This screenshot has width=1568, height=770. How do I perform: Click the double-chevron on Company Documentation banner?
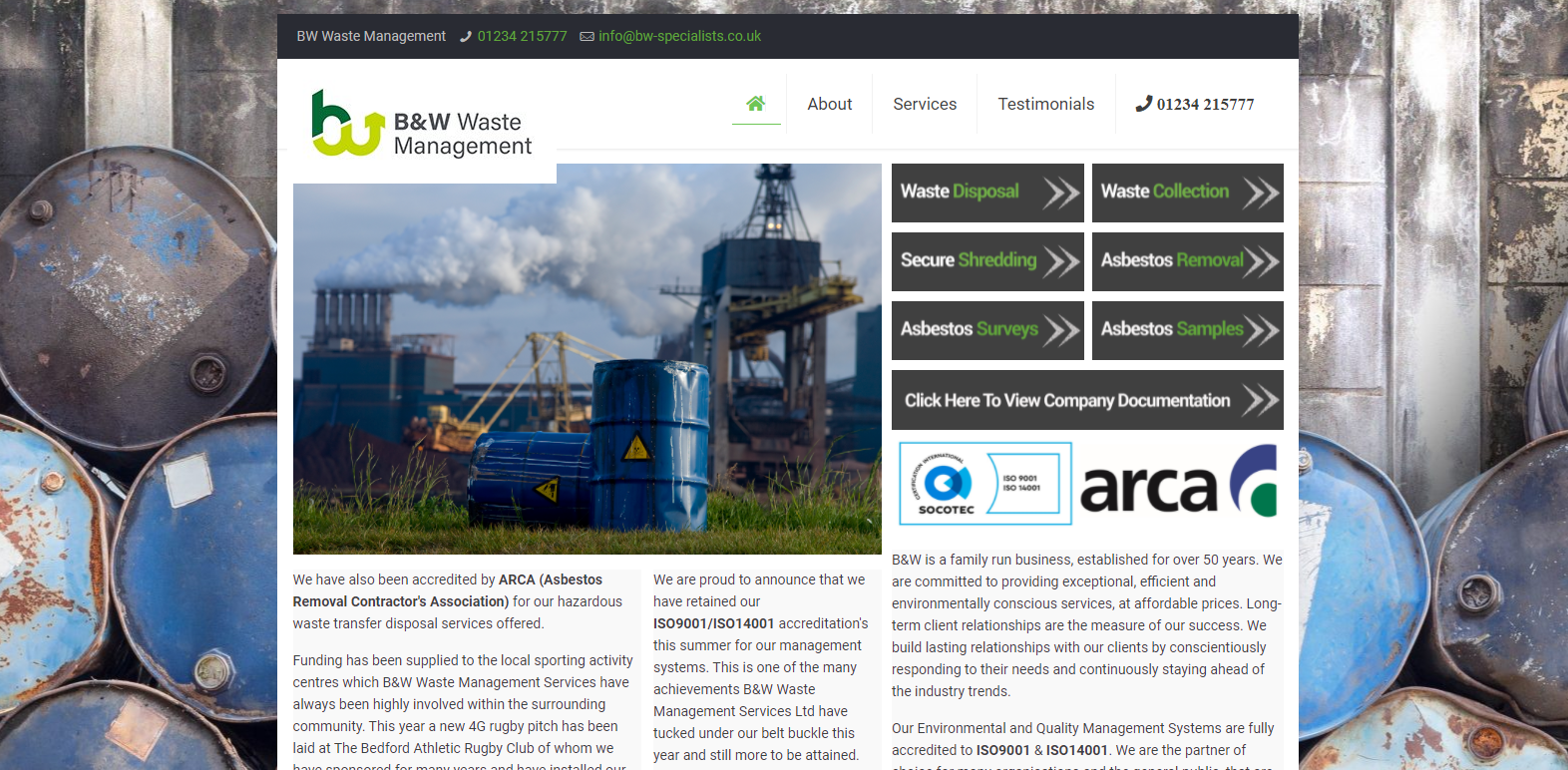[x=1261, y=400]
